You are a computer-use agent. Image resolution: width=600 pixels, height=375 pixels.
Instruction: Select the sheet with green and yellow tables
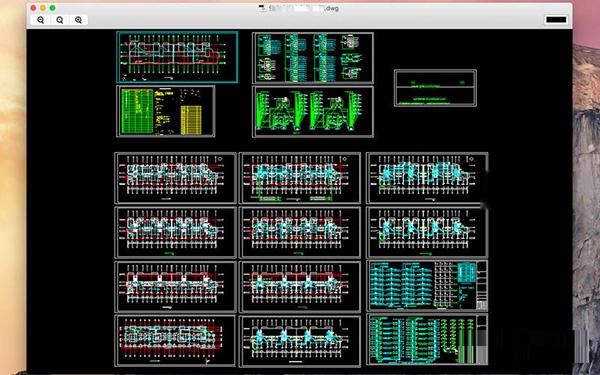pyautogui.click(x=166, y=111)
